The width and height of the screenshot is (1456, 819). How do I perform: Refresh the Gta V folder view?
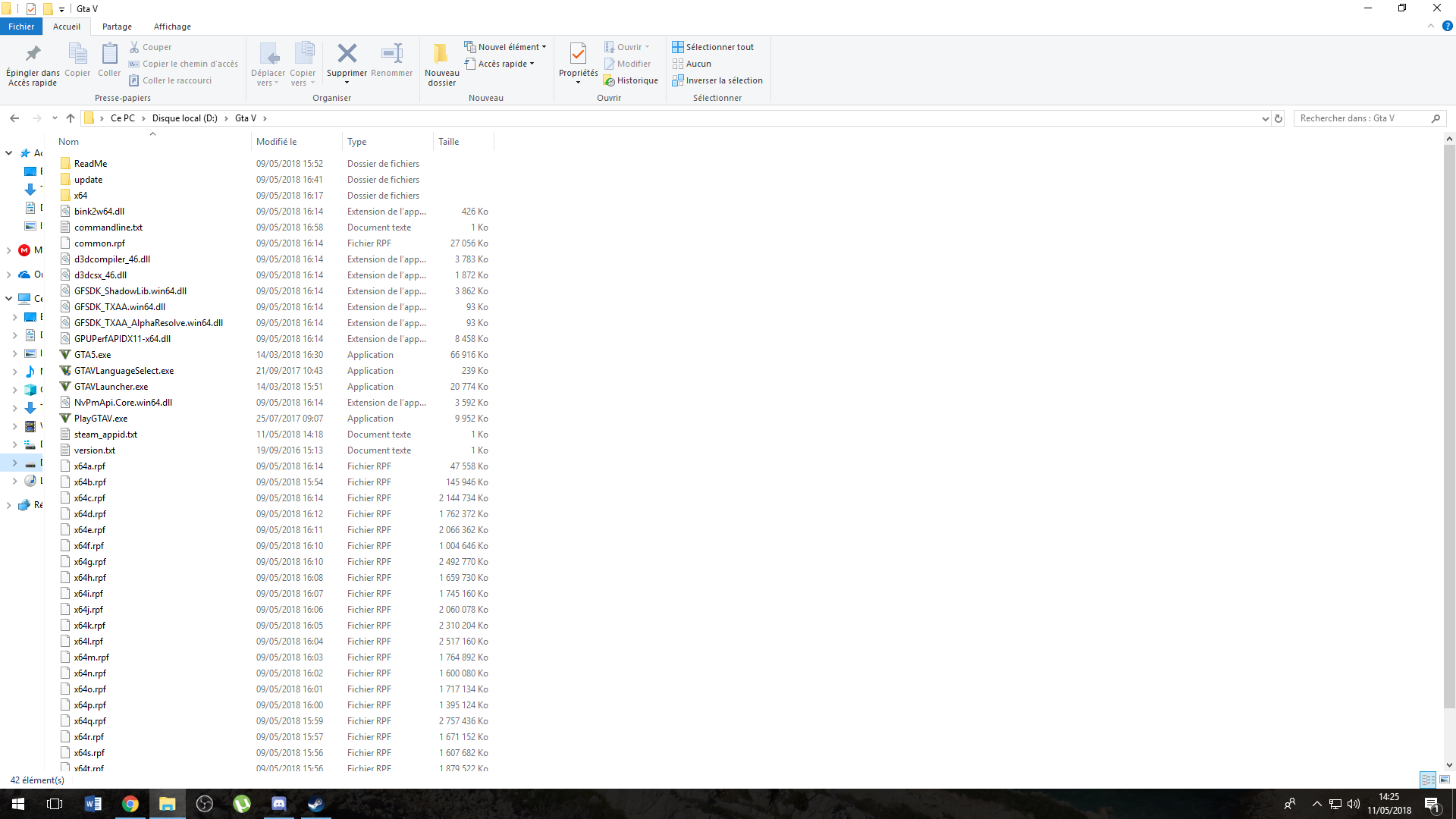[1279, 118]
